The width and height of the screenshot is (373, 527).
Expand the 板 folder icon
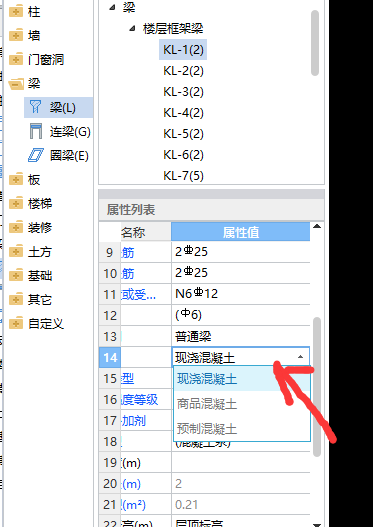click(16, 179)
